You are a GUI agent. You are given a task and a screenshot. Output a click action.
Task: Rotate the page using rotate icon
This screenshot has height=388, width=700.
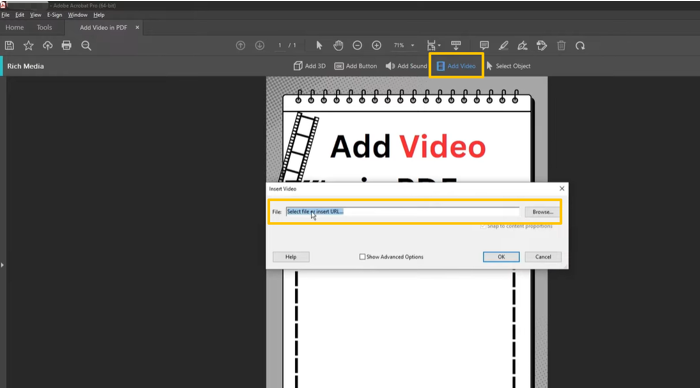point(580,46)
